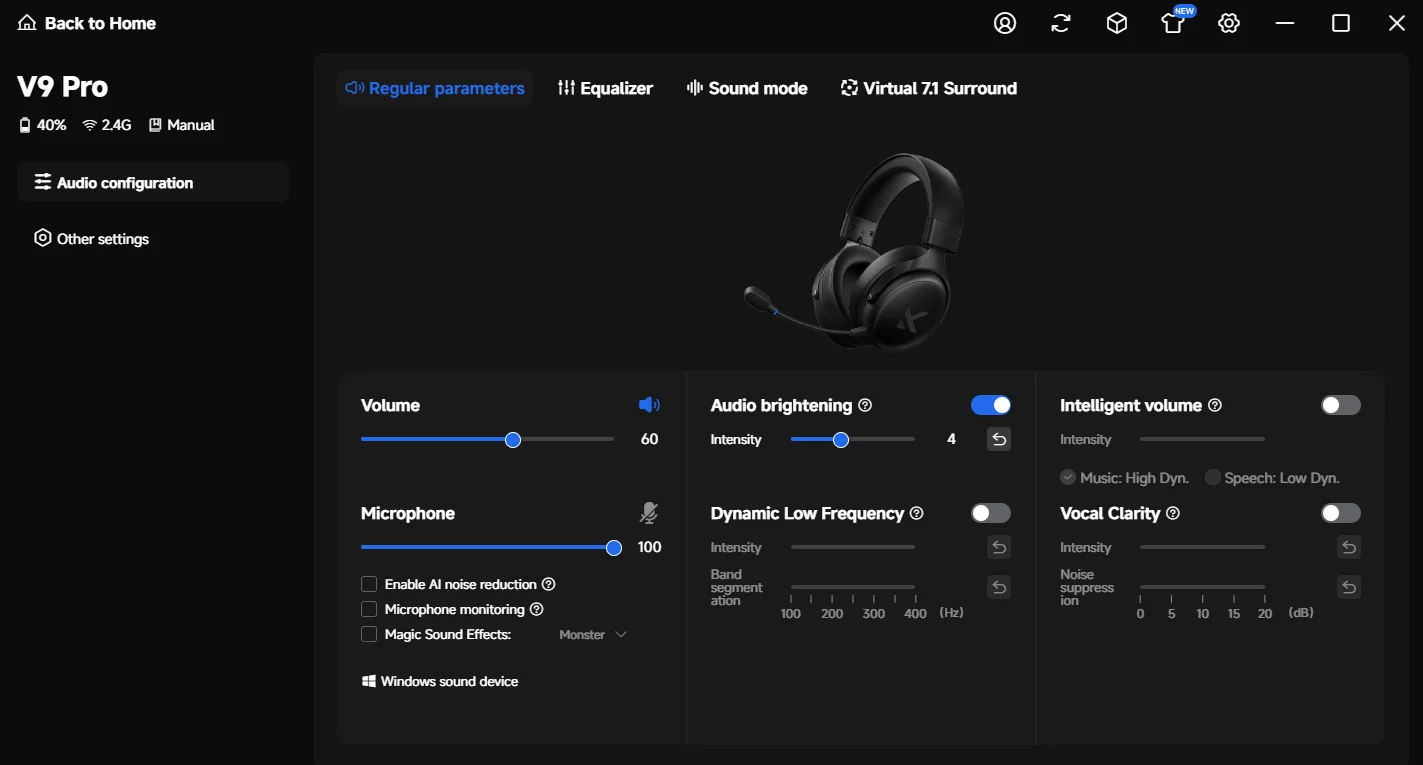Check Enable AI noise reduction box
Screen dimensions: 1423x765
point(369,584)
